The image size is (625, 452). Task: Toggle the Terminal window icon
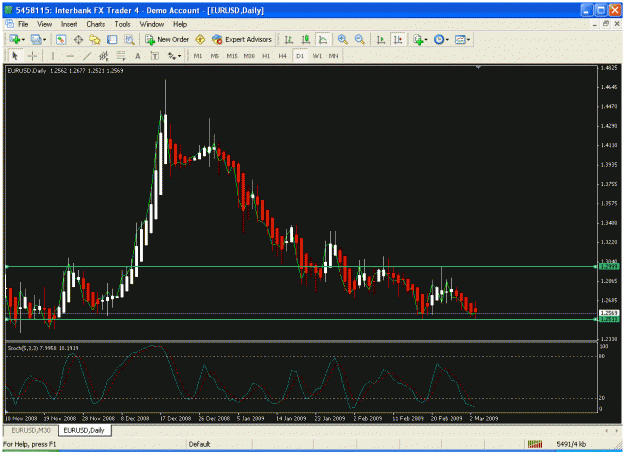click(x=112, y=39)
